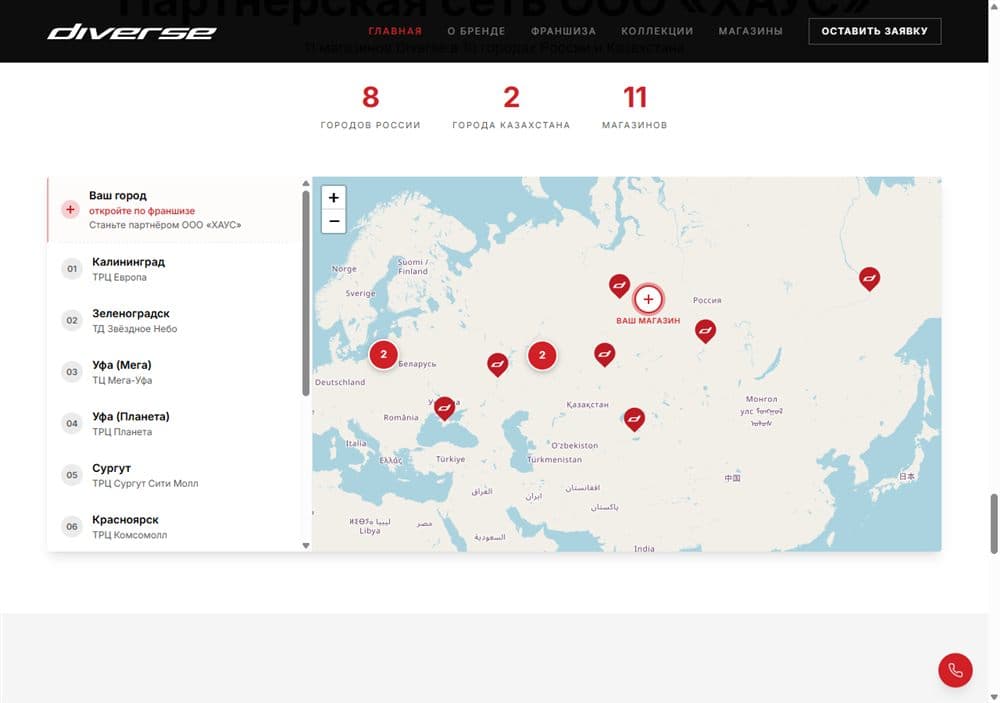Select Калининград ТРЦ Европа in list

pyautogui.click(x=175, y=269)
